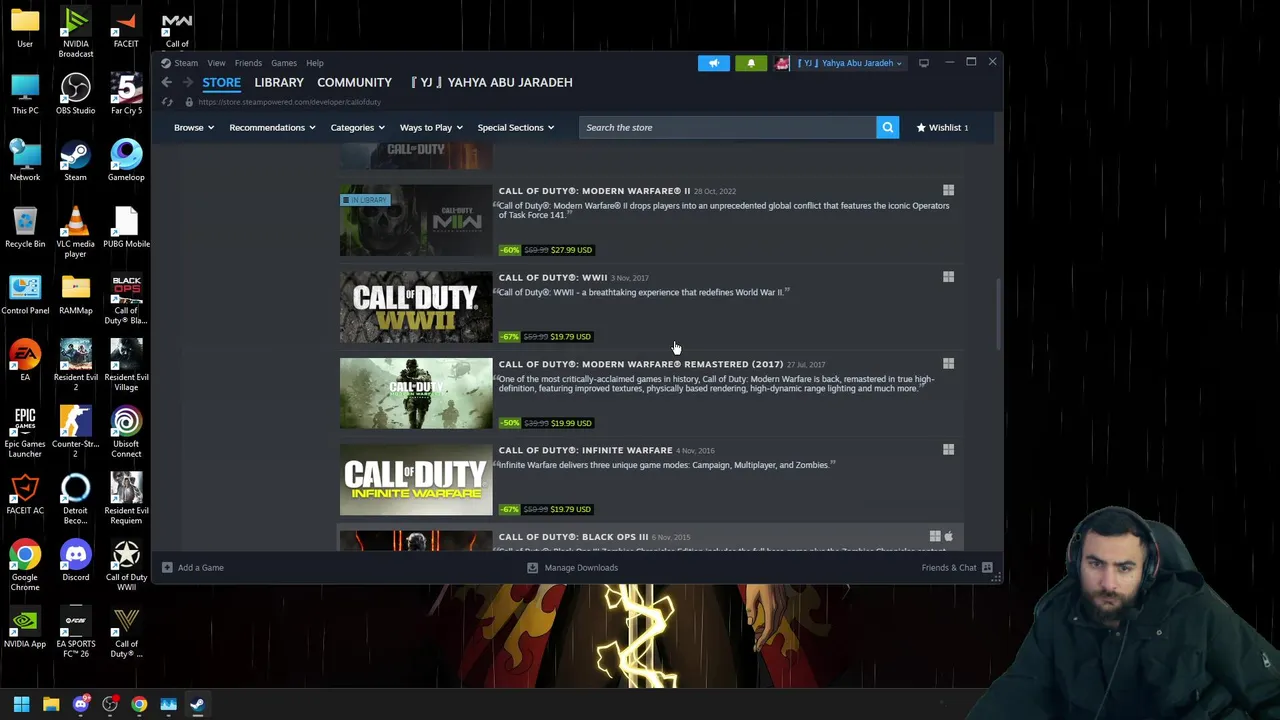Click the Apple platform icon on Black Ops III row
Screen dimensions: 1280x720
pyautogui.click(x=948, y=537)
